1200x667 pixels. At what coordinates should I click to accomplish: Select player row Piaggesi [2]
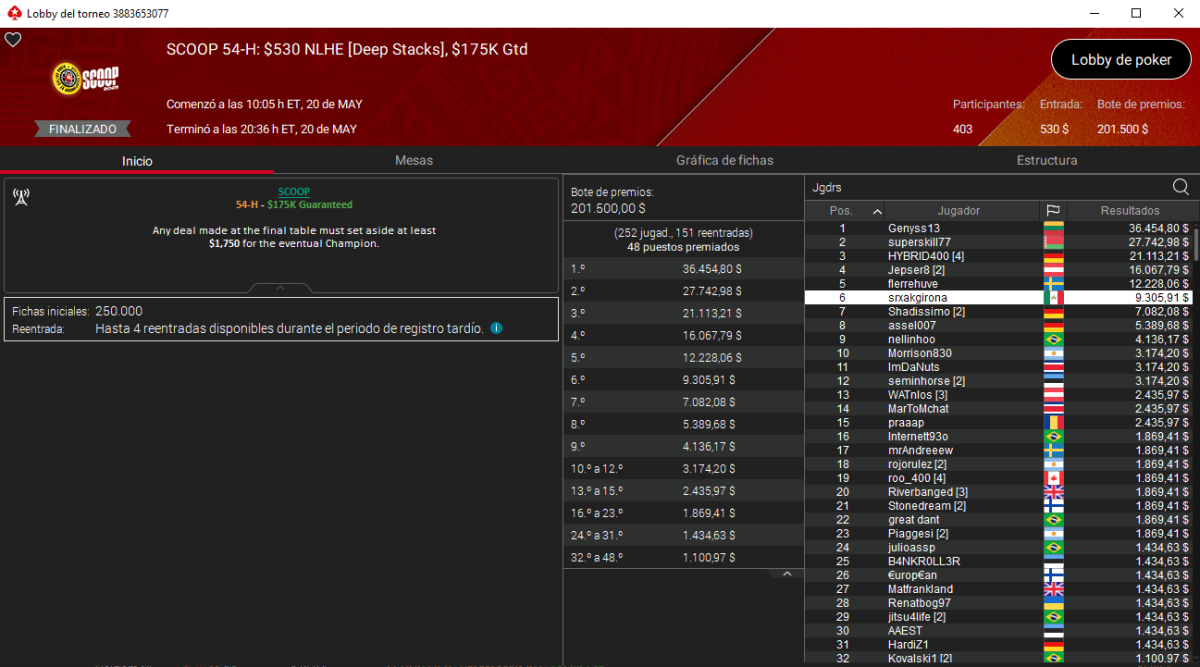pos(998,534)
